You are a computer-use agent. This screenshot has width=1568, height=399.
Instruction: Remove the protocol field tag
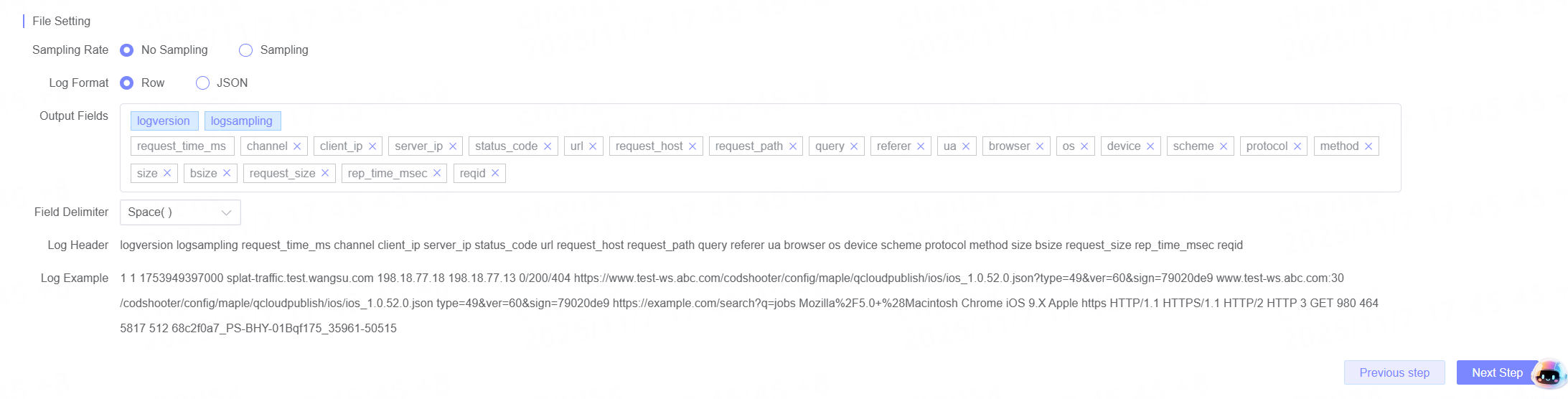click(1297, 146)
